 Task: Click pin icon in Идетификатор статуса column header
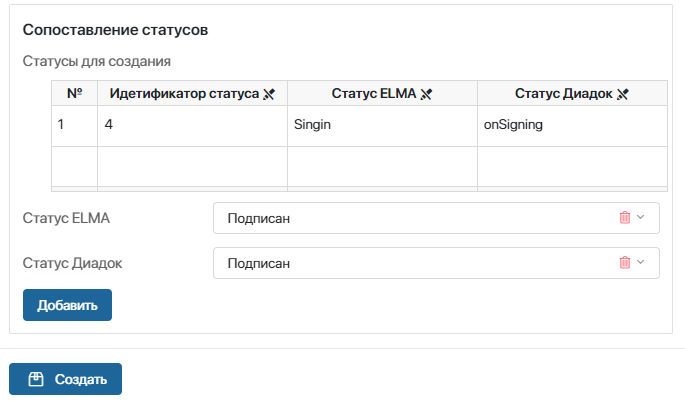tap(268, 95)
